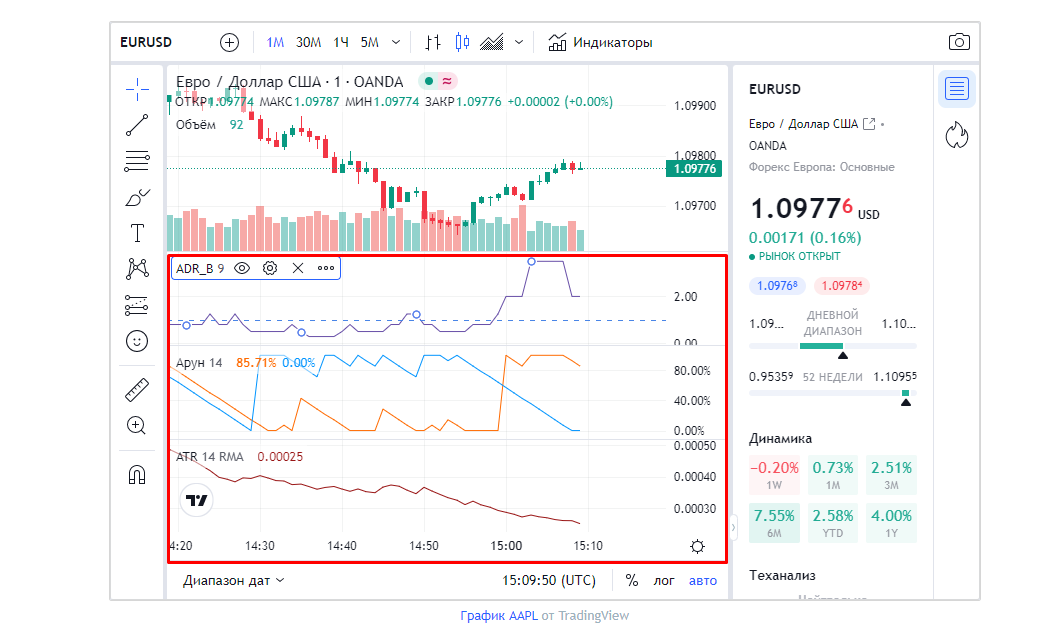
Task: Switch to the 5M timeframe
Action: click(x=370, y=42)
